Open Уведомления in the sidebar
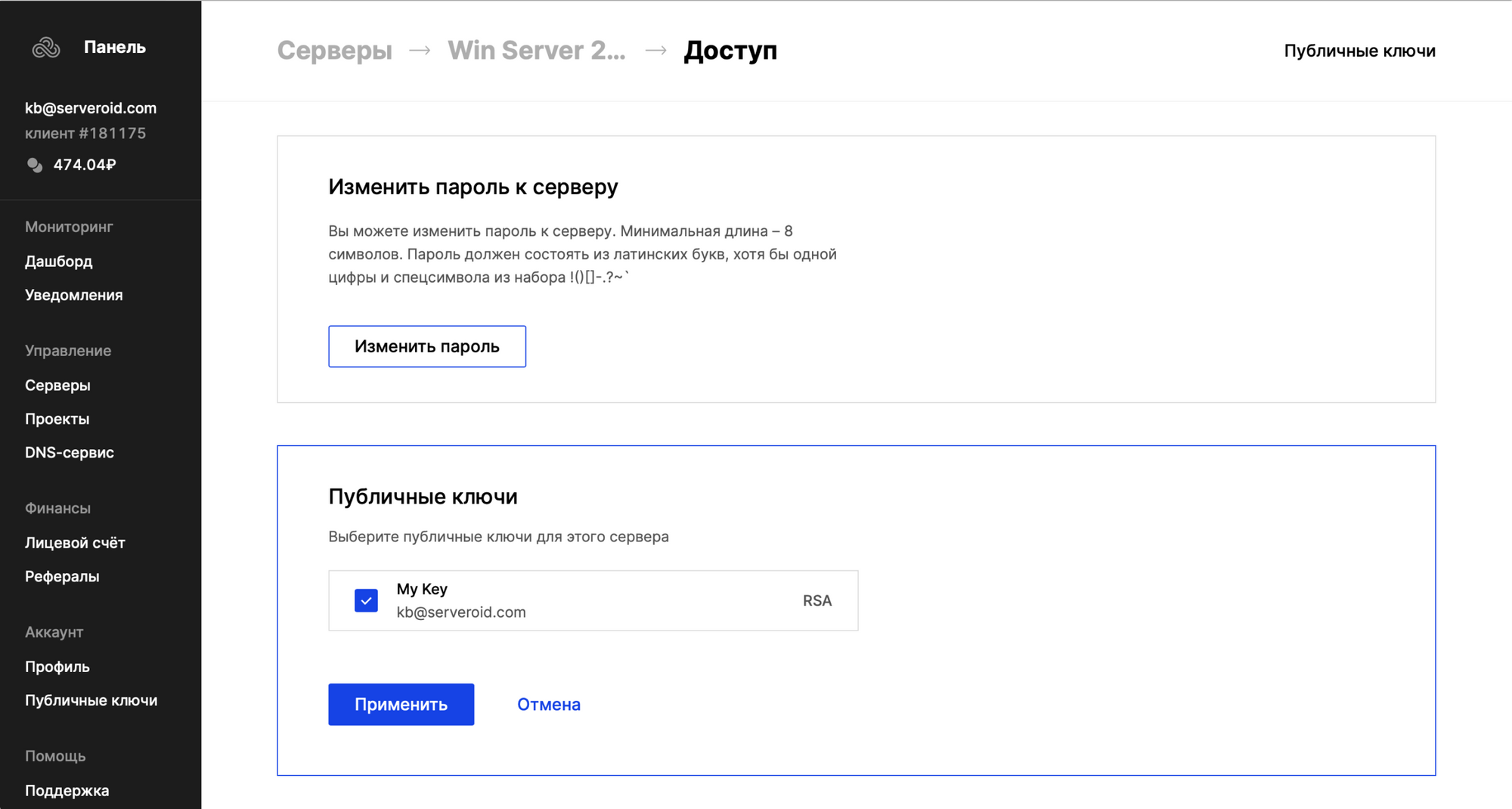This screenshot has height=809, width=1512. pos(73,295)
